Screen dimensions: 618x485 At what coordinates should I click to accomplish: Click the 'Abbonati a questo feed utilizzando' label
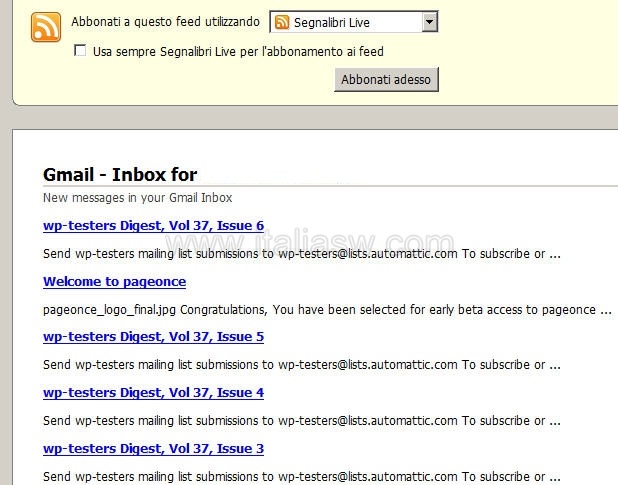[x=166, y=22]
